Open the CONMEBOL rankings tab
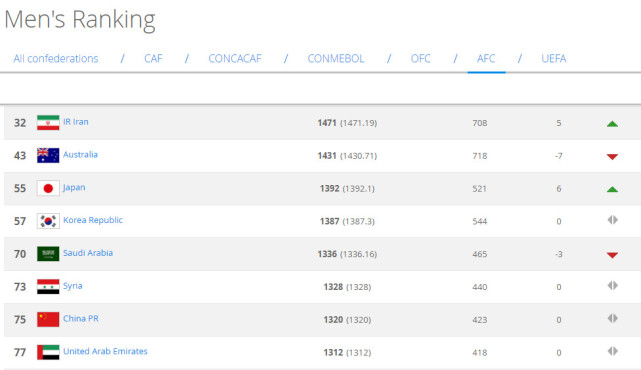The image size is (641, 370). [x=336, y=59]
